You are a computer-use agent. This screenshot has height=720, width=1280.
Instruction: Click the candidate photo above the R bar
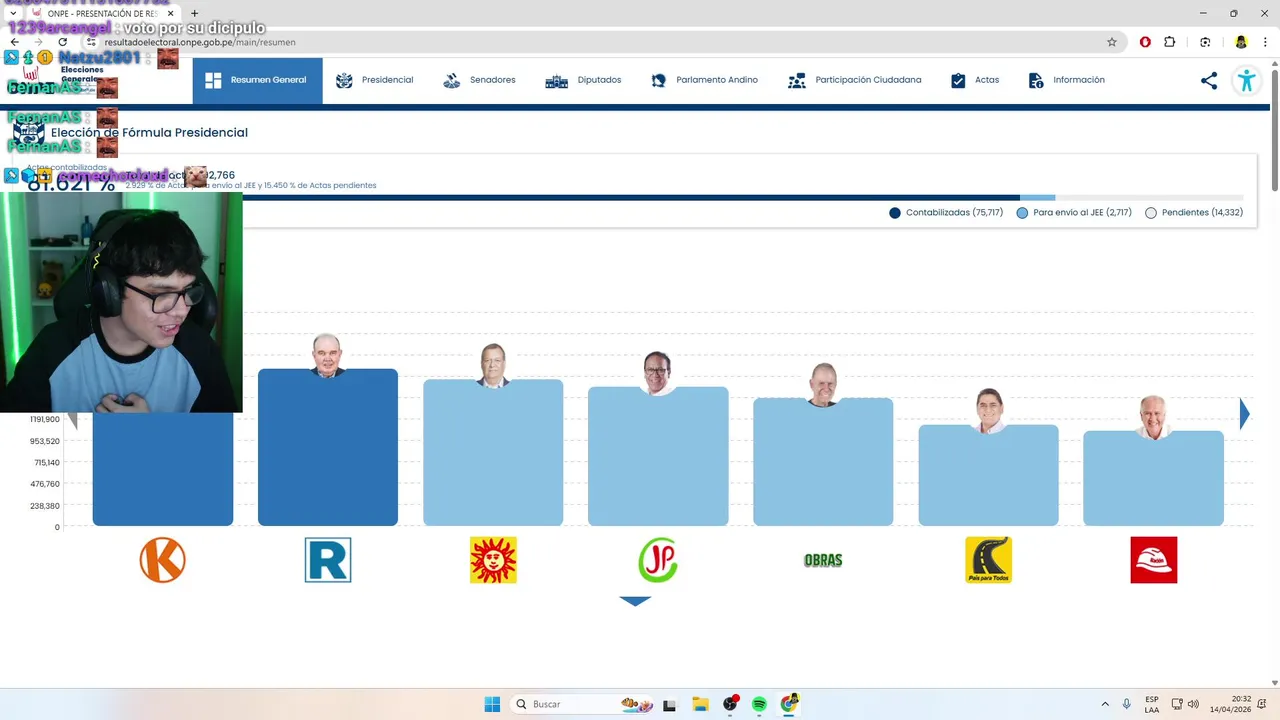tap(327, 355)
